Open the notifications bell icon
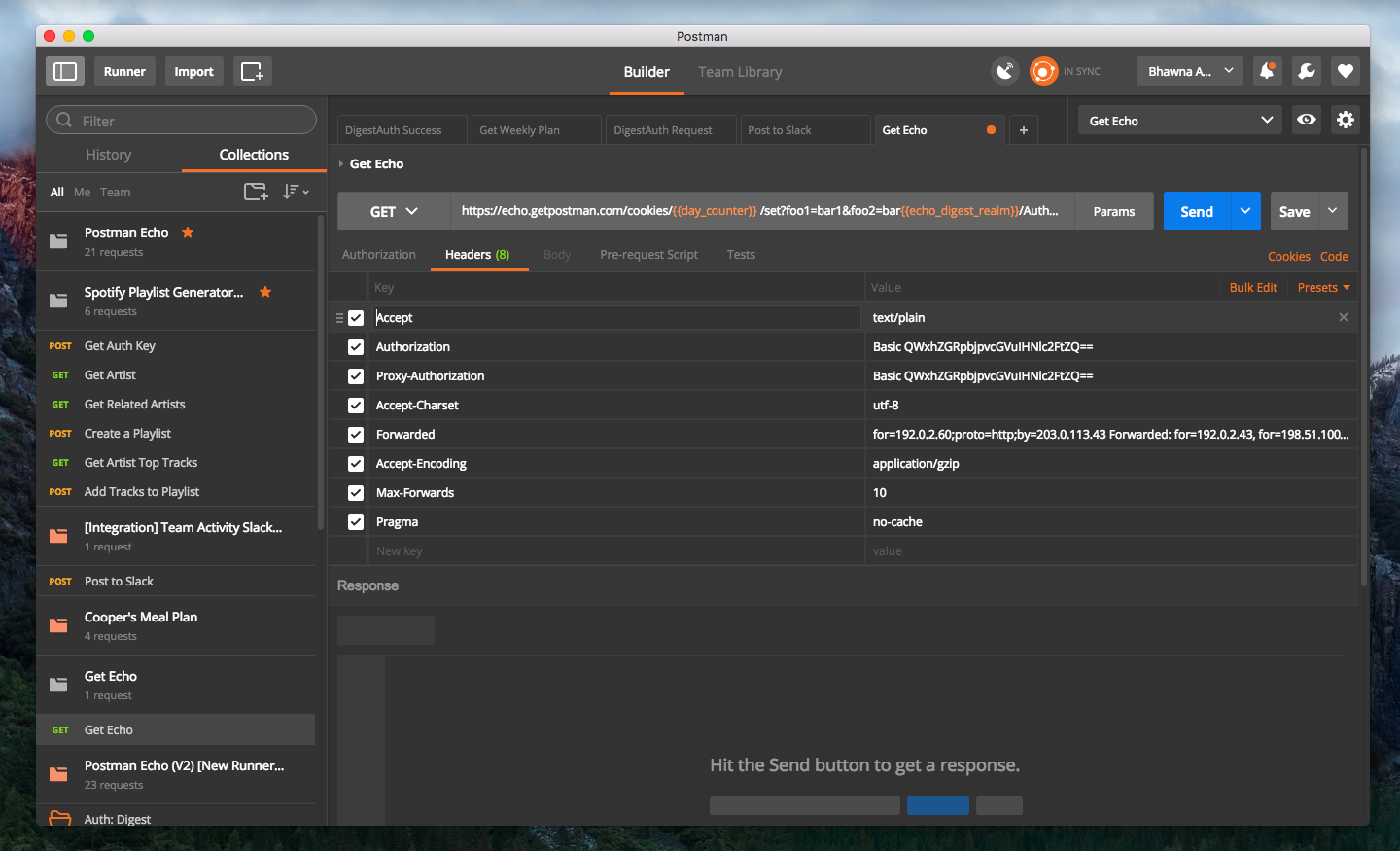 [1267, 71]
